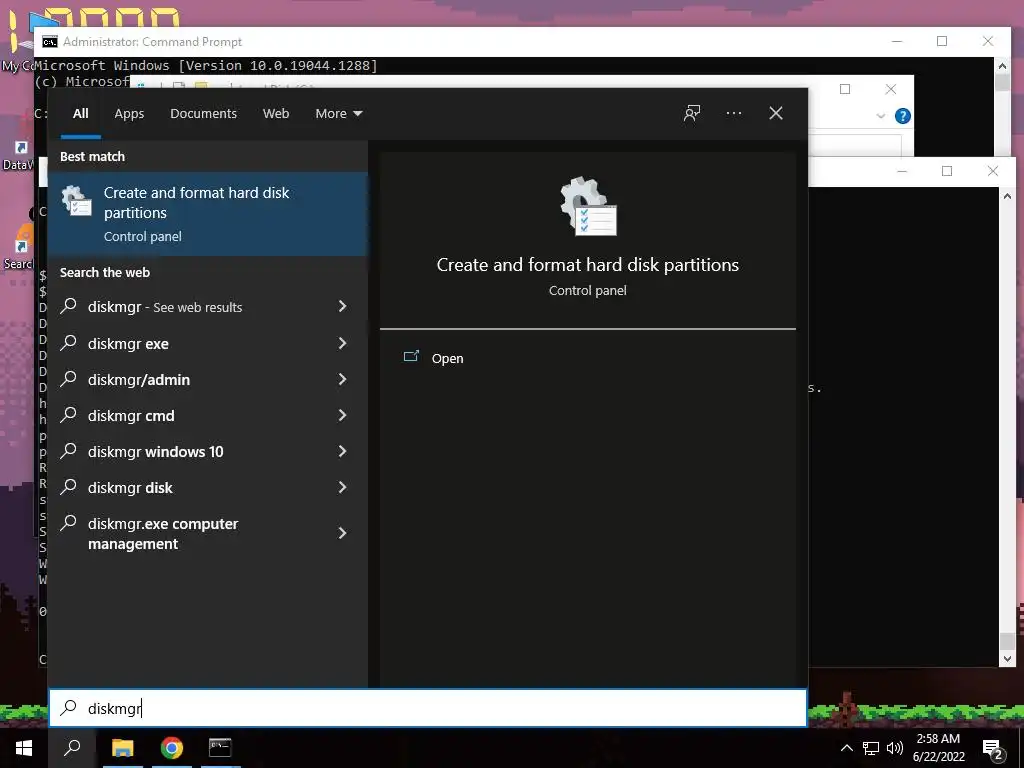The width and height of the screenshot is (1024, 768).
Task: Open the clock showing 2:58 AM
Action: 938,748
